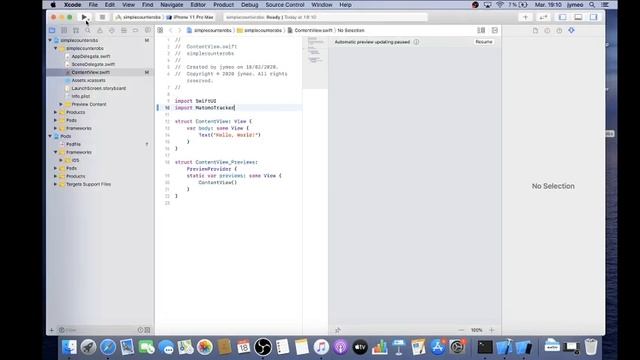640x360 pixels.
Task: Select Assets.xcassets in navigator
Action: pos(88,80)
